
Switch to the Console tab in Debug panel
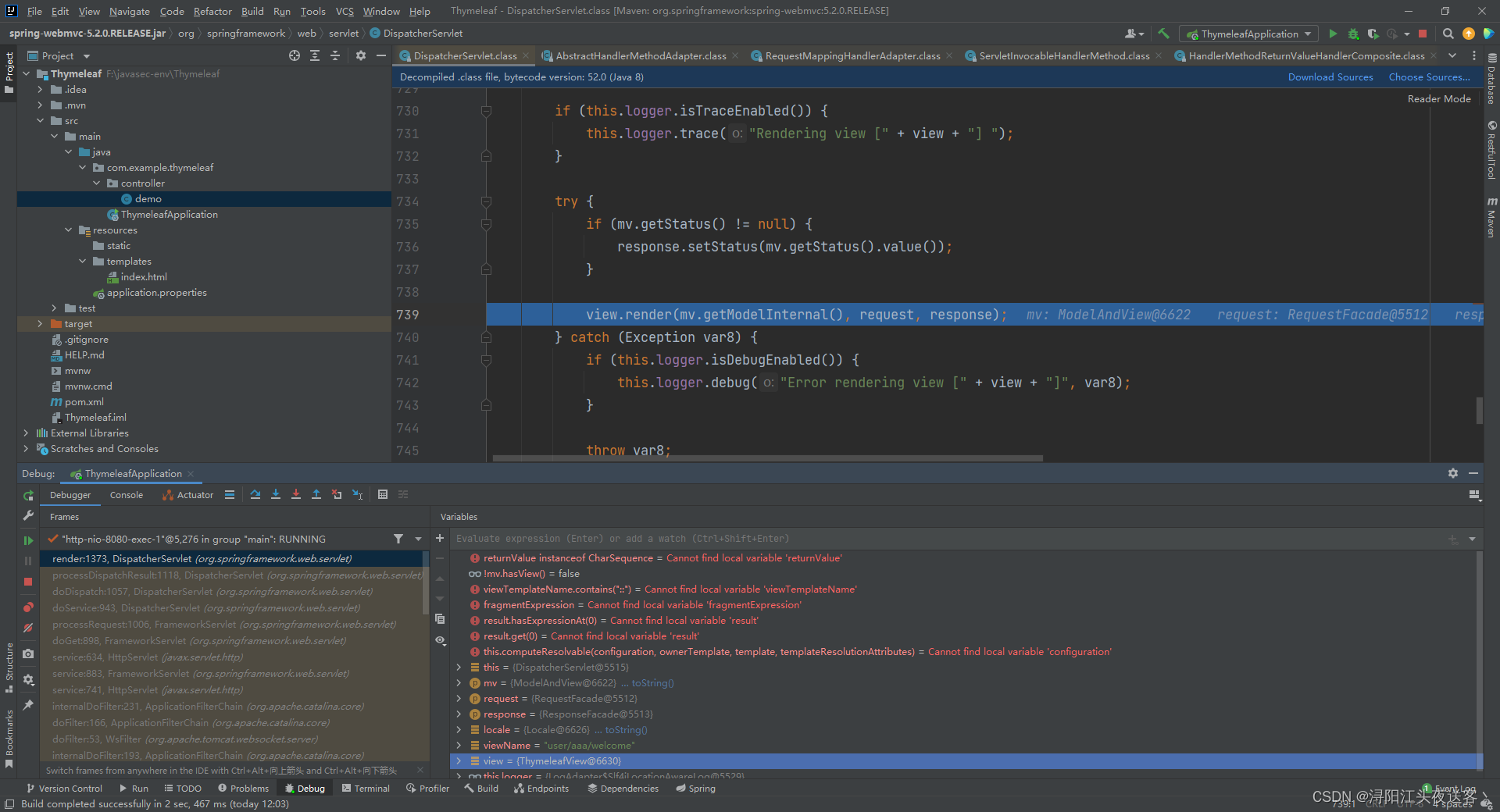coord(127,495)
